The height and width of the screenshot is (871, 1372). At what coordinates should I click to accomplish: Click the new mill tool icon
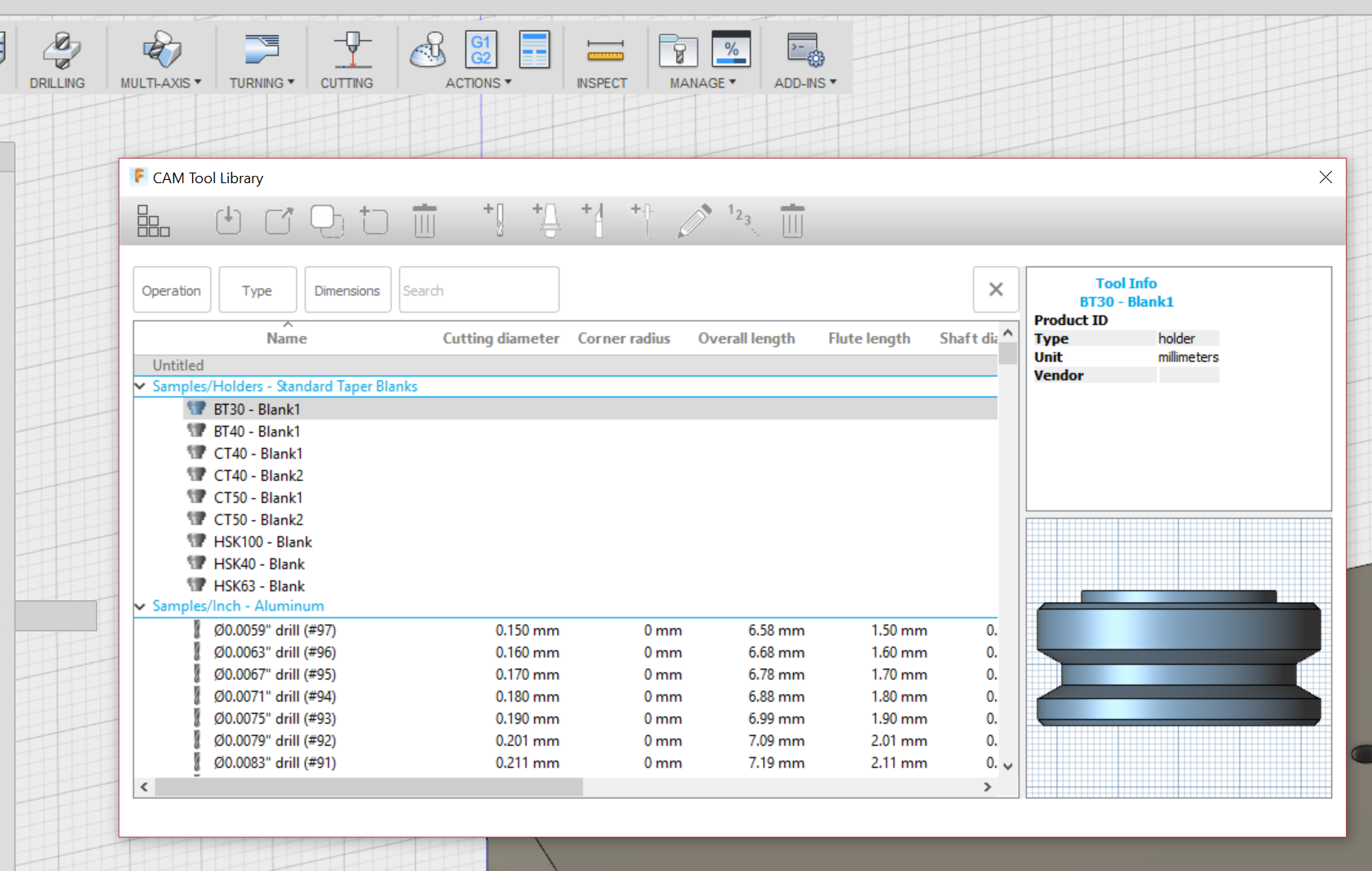[x=495, y=221]
